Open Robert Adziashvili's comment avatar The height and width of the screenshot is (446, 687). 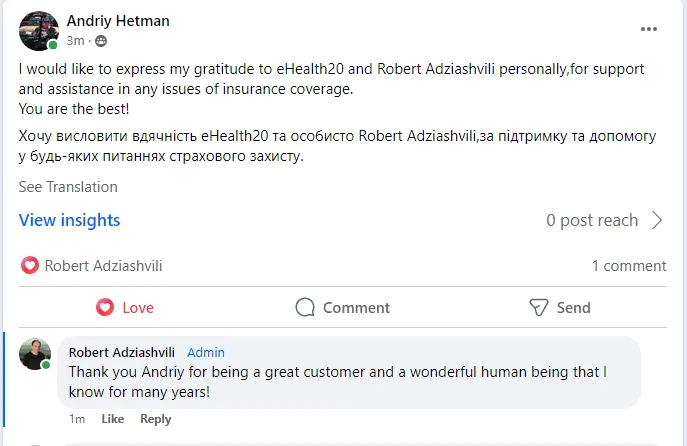[35, 354]
